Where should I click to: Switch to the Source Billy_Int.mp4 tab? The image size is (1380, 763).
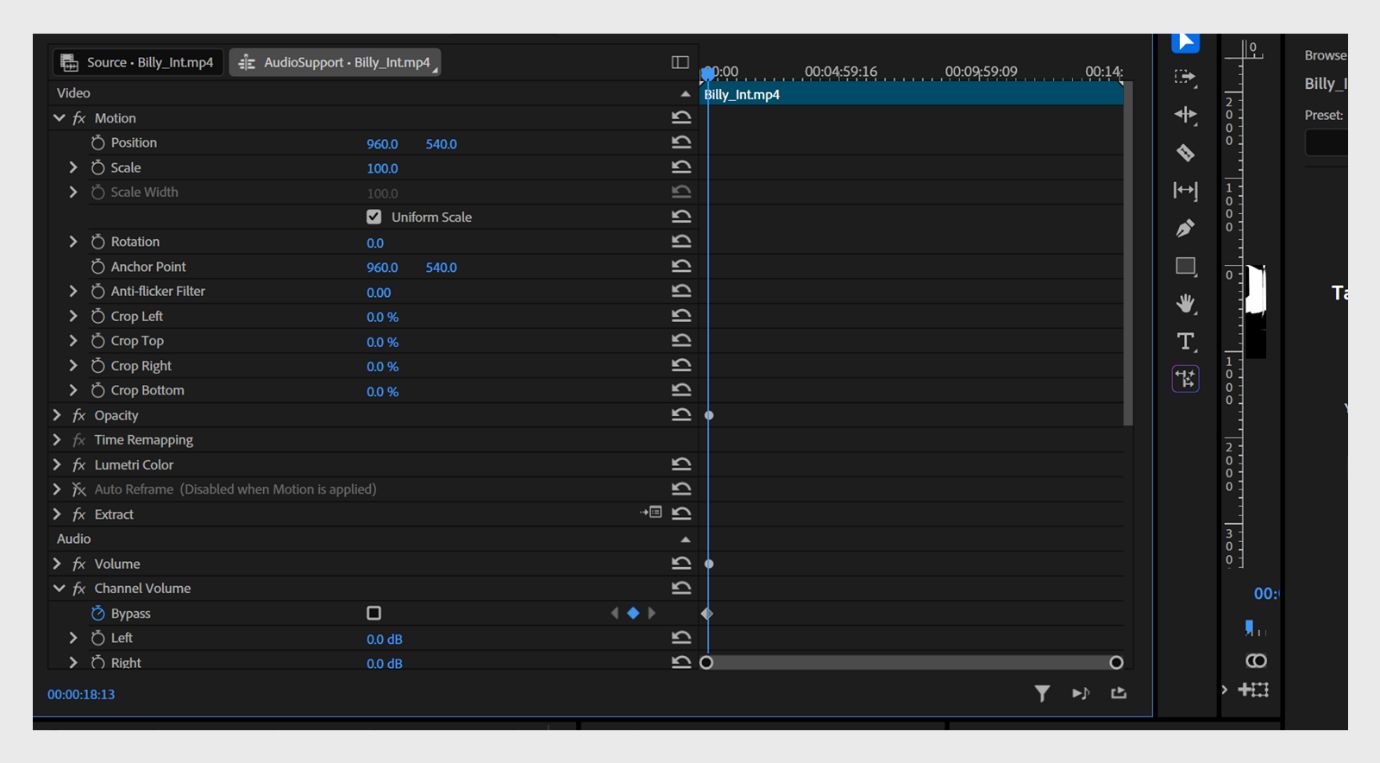point(137,61)
